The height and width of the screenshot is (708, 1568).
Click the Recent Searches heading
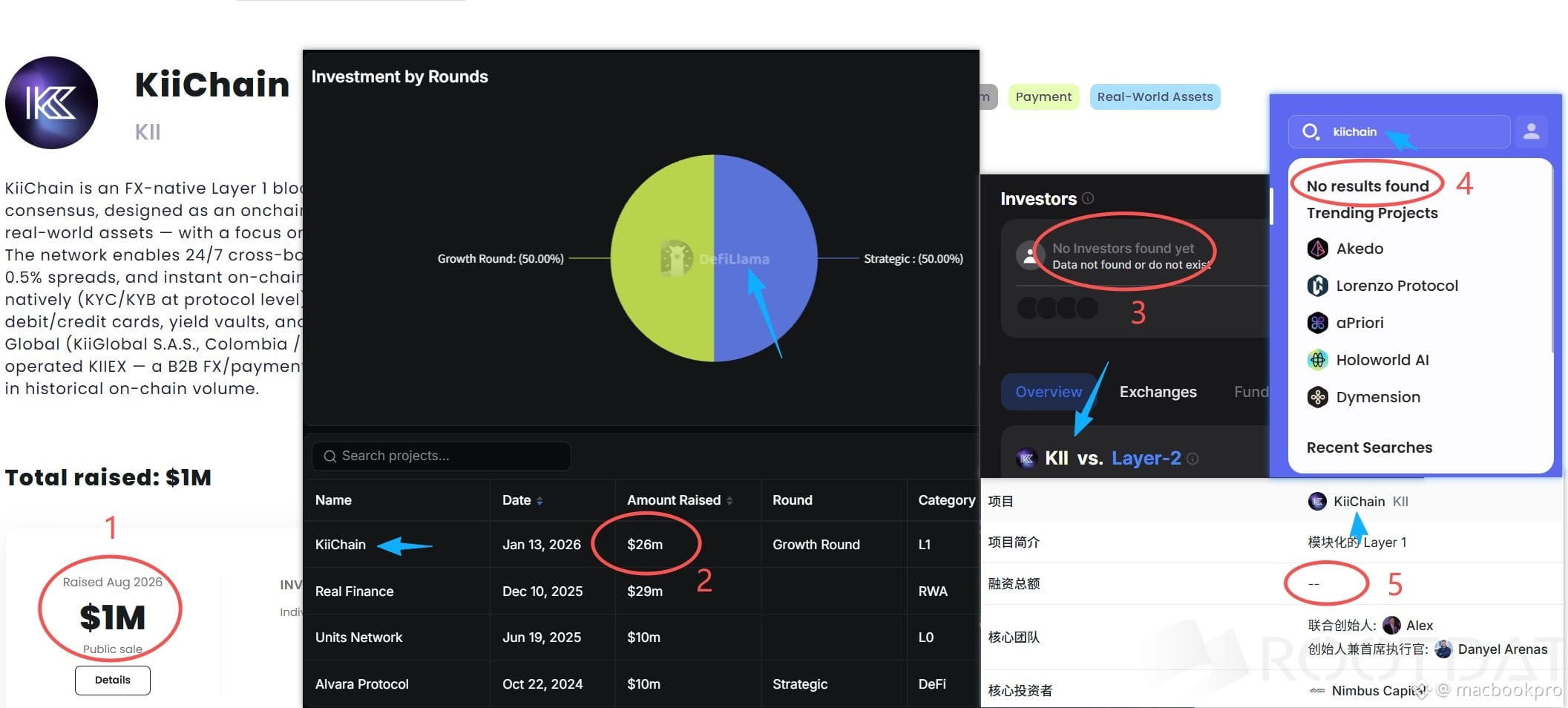pos(1369,448)
